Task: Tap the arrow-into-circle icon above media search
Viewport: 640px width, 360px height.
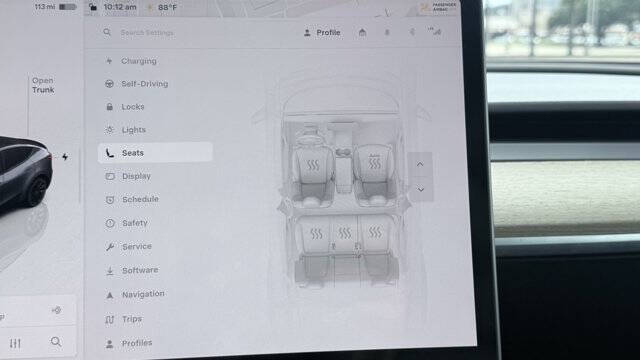Action: 56,310
